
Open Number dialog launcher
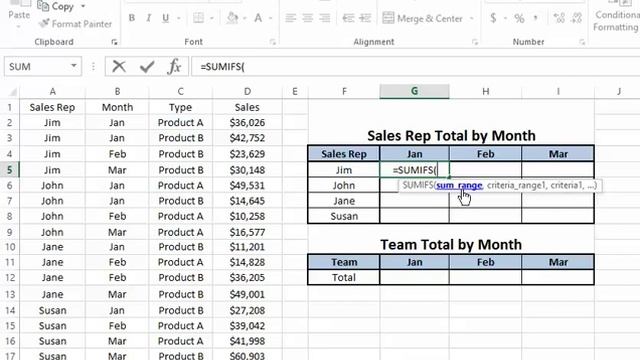(x=582, y=42)
